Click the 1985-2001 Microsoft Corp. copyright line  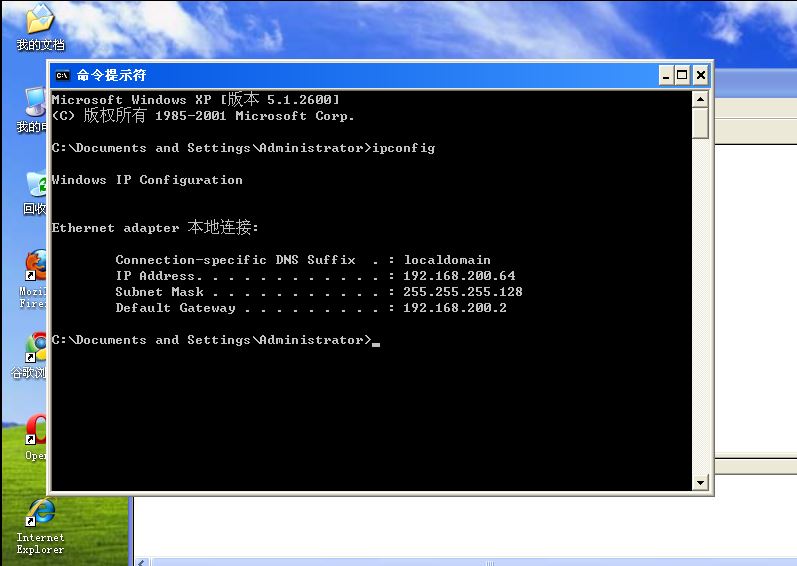tap(203, 115)
